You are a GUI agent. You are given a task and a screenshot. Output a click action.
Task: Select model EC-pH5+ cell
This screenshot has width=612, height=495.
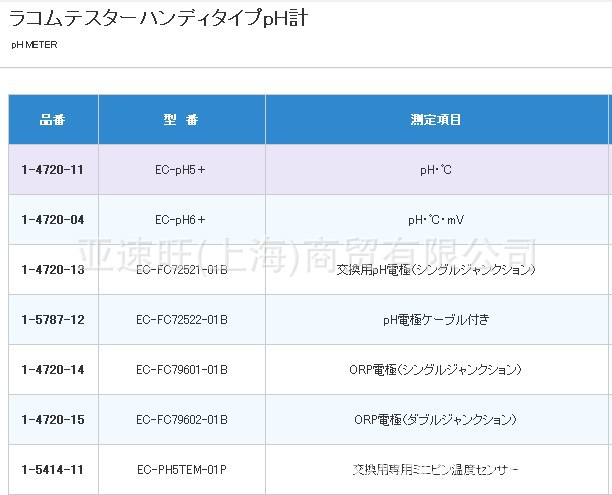pyautogui.click(x=180, y=170)
